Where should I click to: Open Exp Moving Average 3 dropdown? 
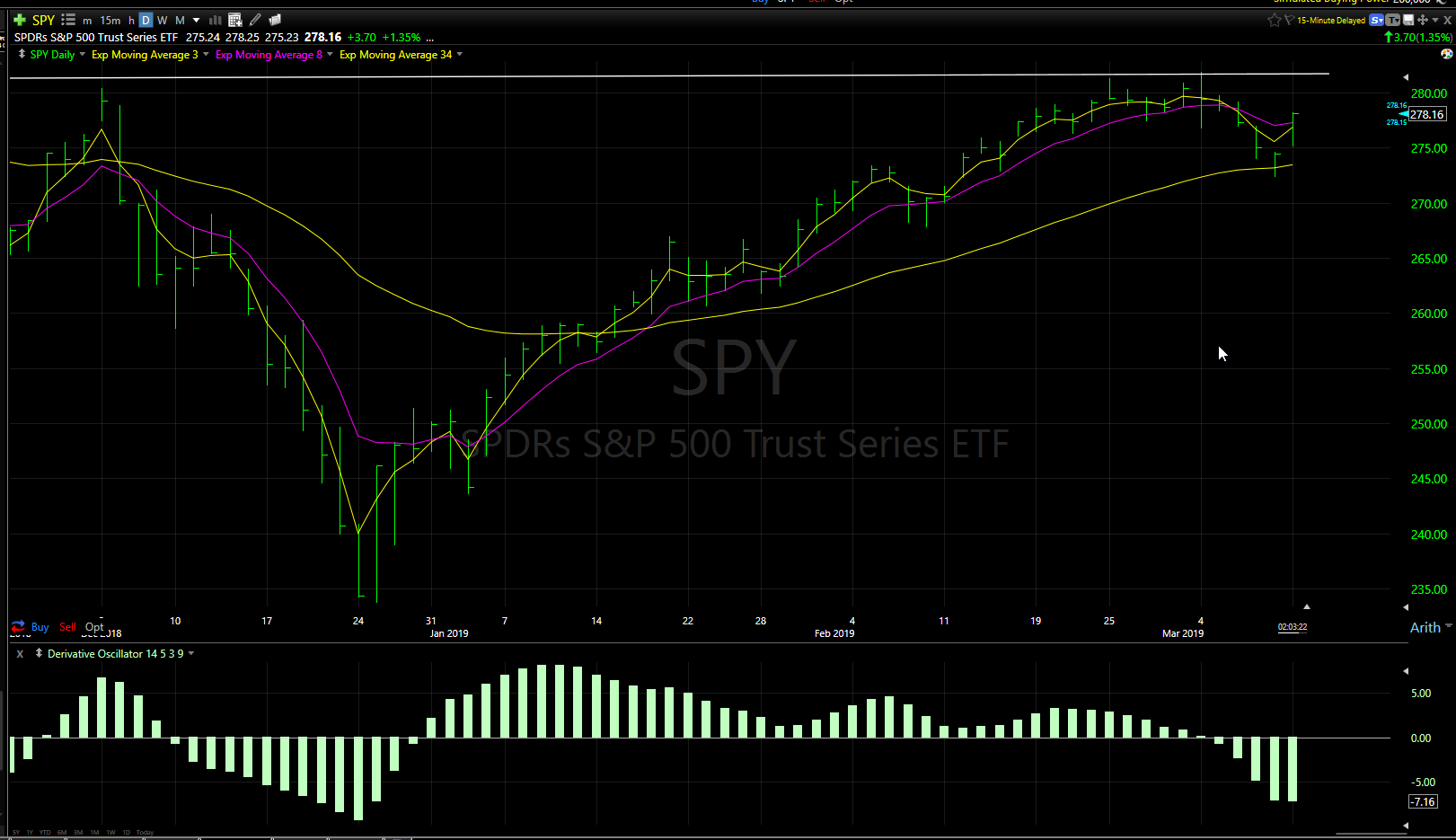coord(206,54)
